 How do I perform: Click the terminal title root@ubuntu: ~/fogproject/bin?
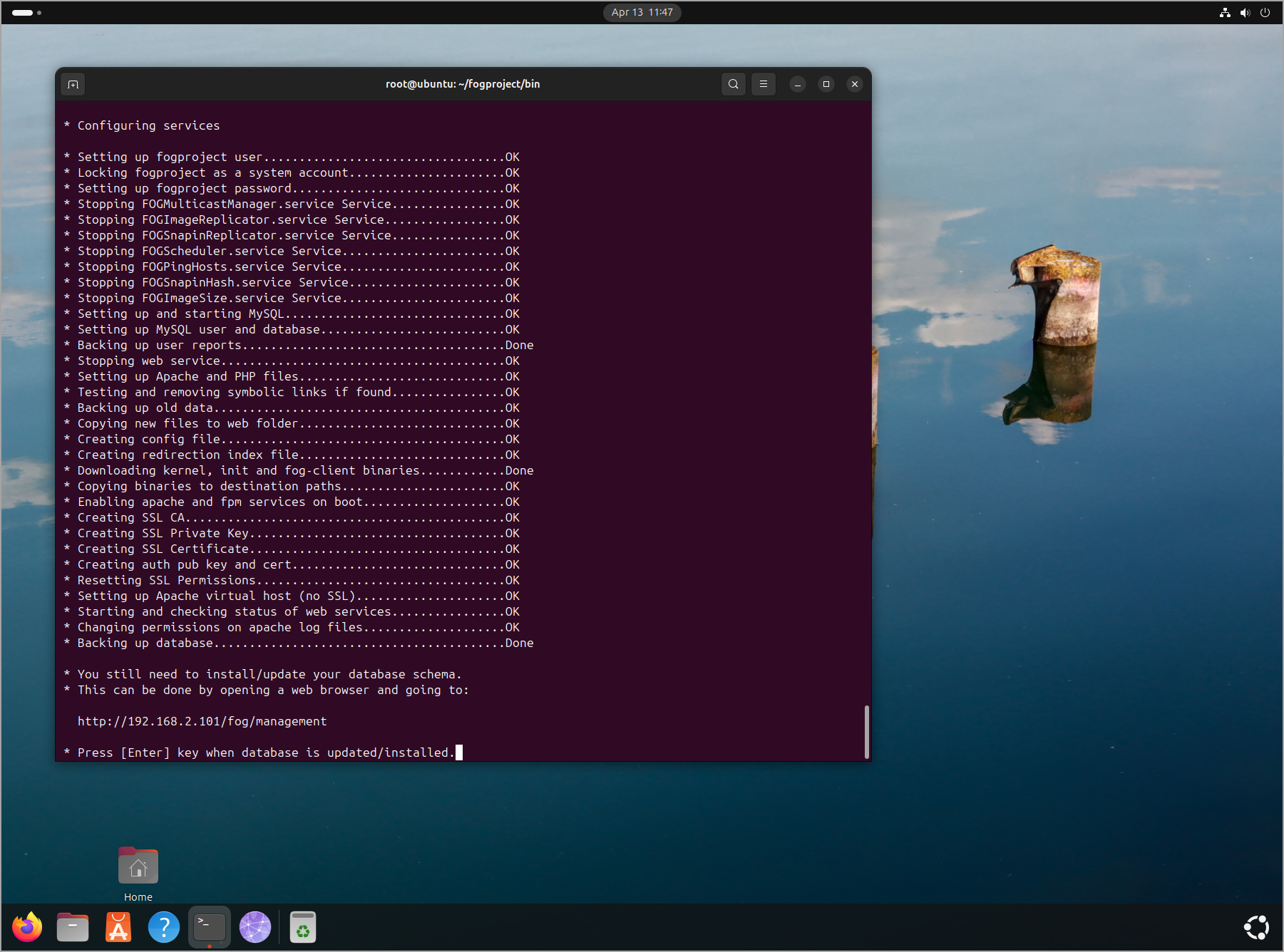click(x=463, y=84)
